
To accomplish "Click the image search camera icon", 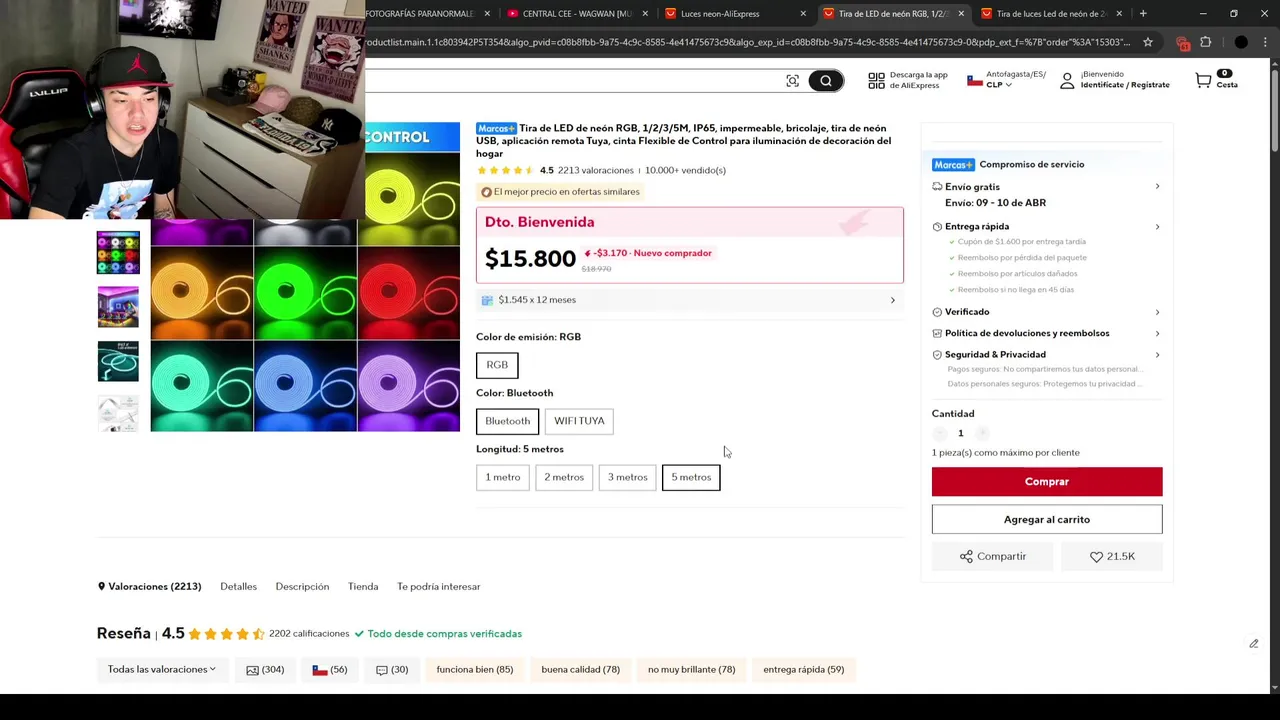I will click(x=792, y=81).
